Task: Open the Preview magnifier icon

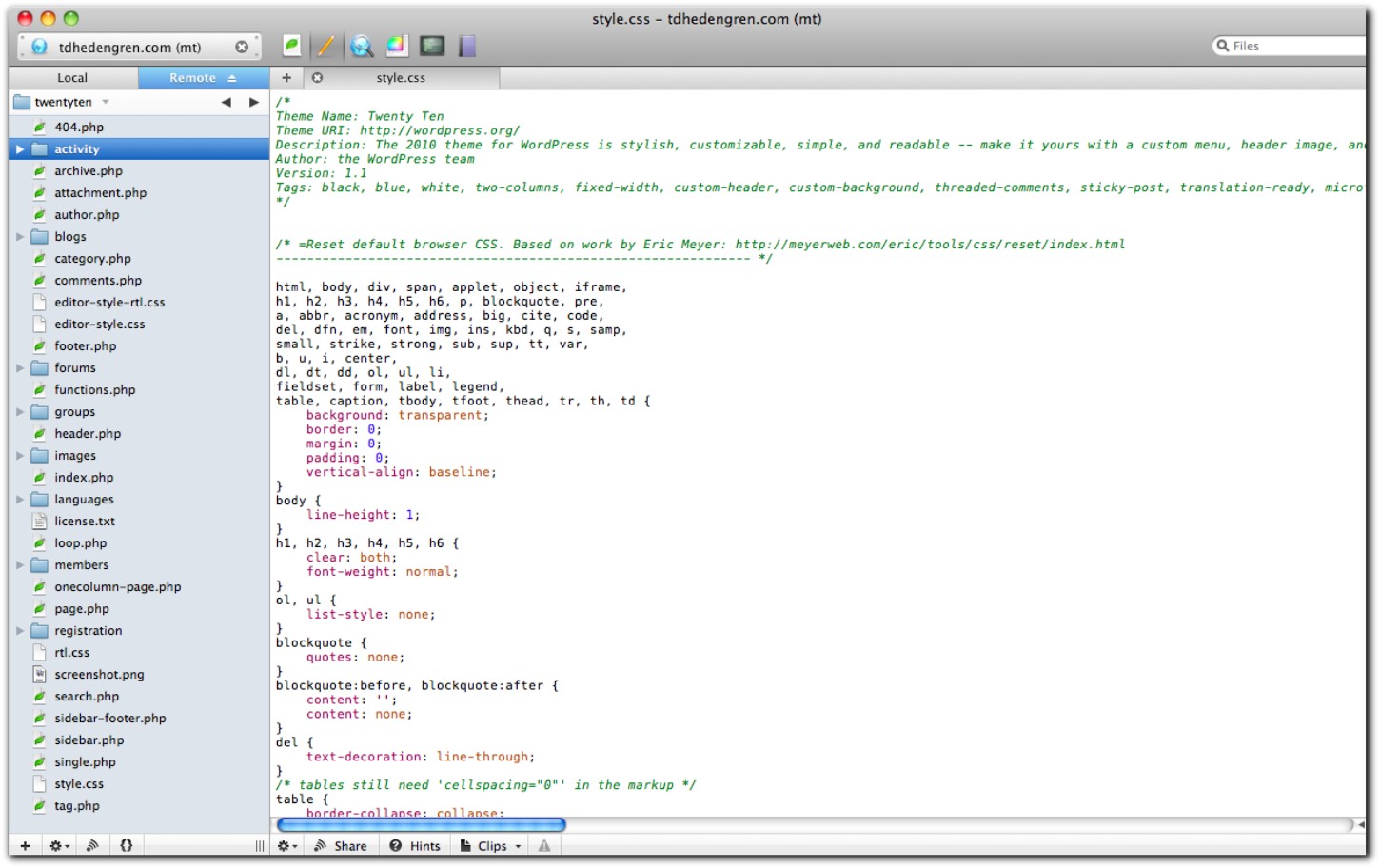Action: point(361,46)
